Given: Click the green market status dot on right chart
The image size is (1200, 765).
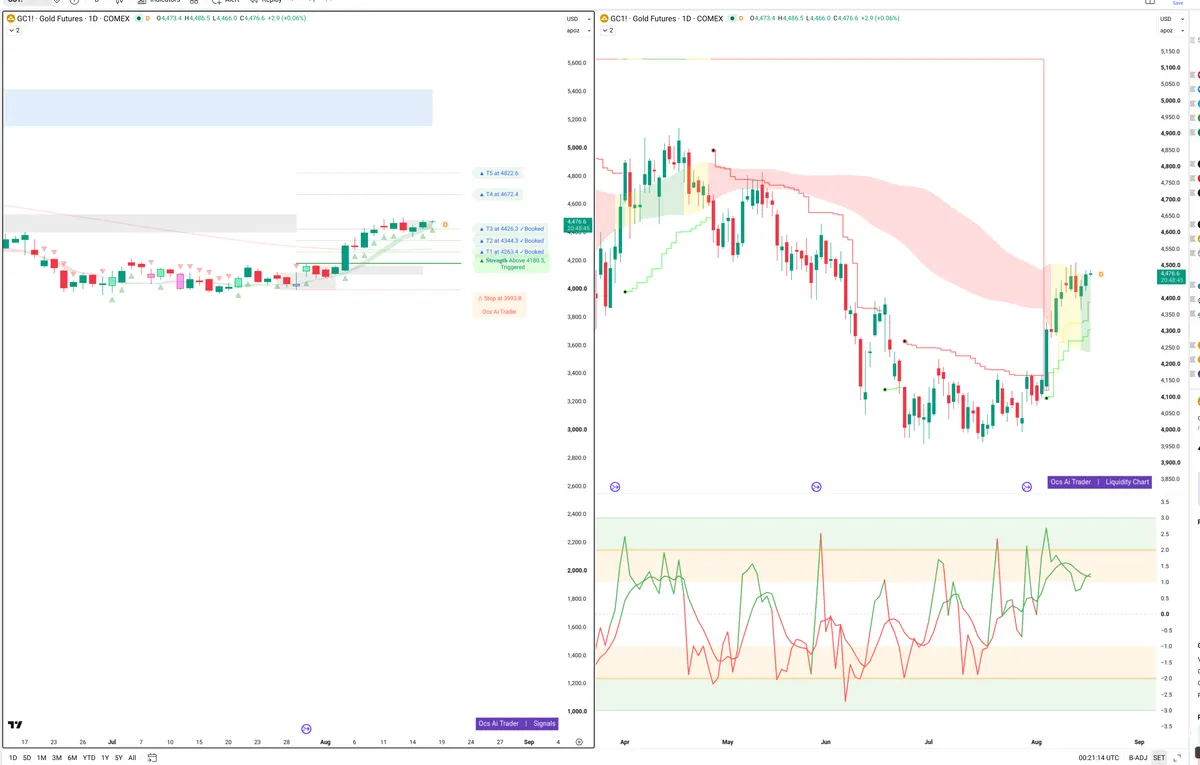Looking at the screenshot, I should point(730,18).
